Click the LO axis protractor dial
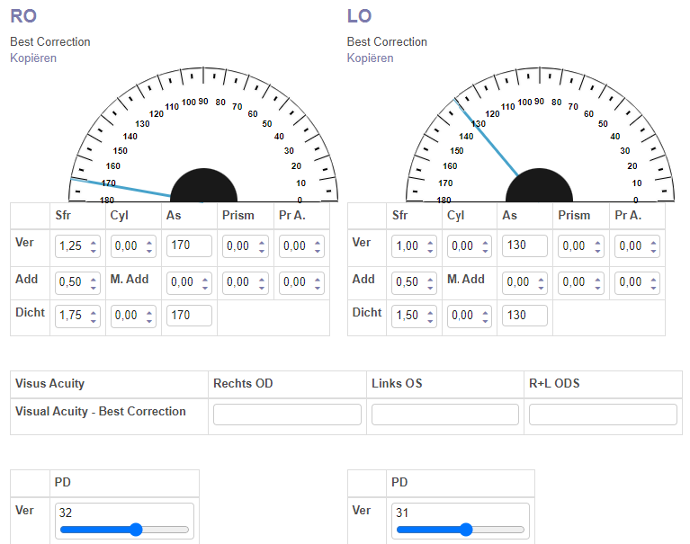 (x=540, y=135)
